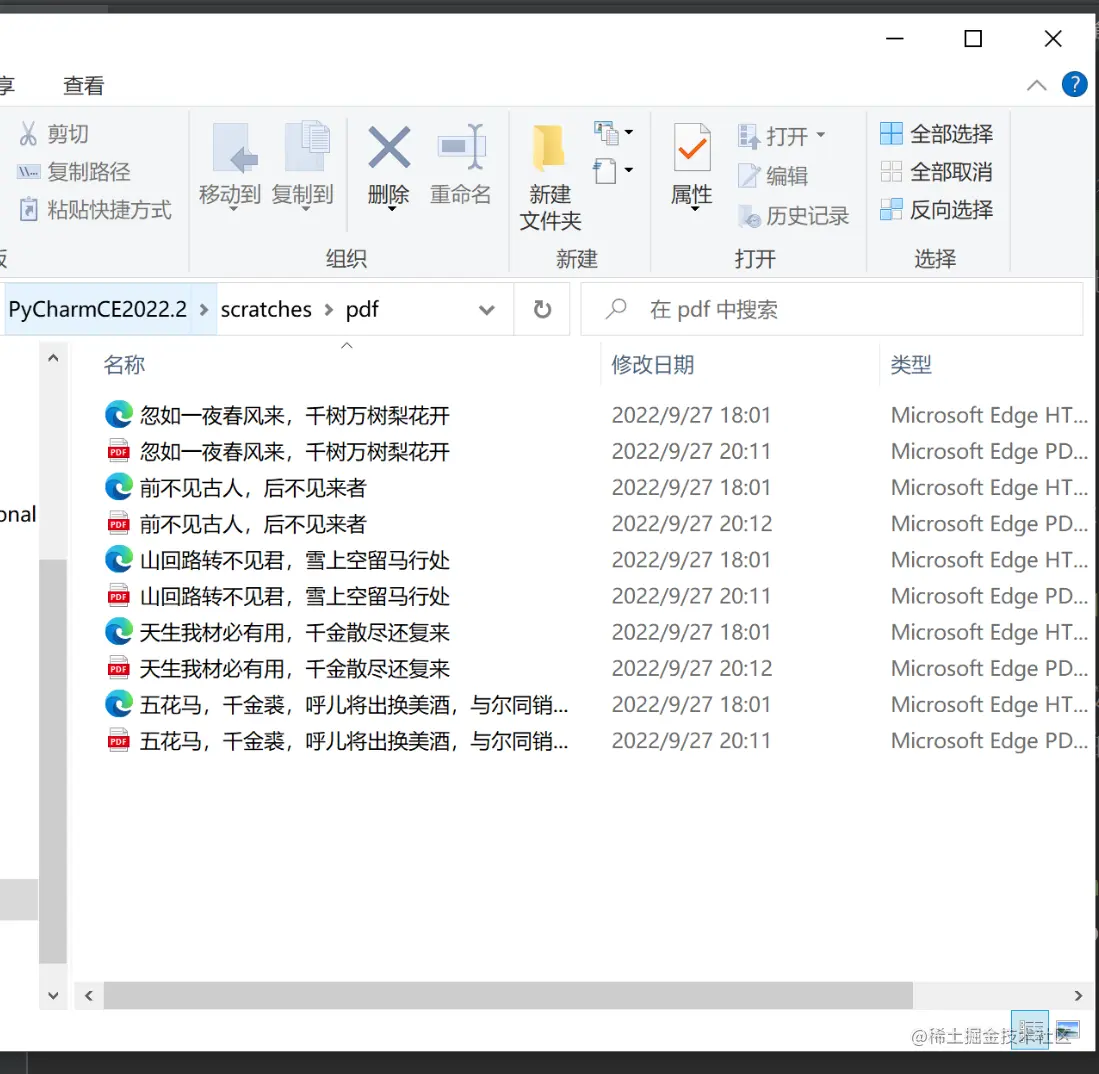Click Select none (全部取消) icon
Screen dimensions: 1099x1074
pos(891,171)
